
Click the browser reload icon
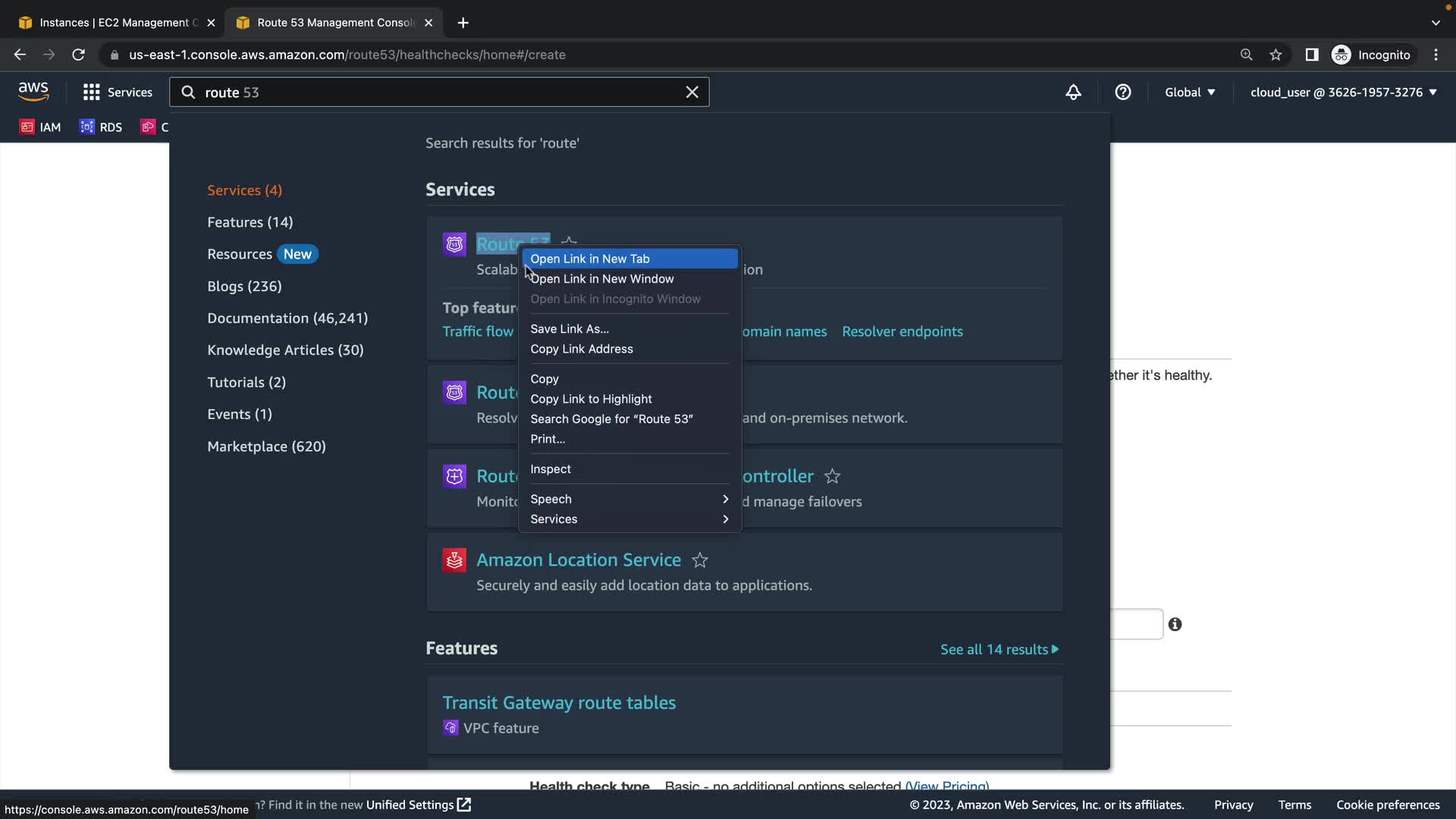tap(78, 55)
